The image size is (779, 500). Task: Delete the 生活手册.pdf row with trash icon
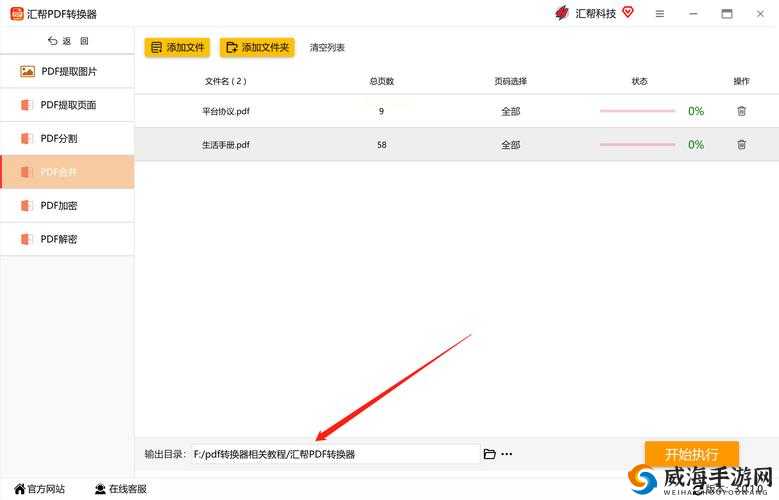click(741, 145)
